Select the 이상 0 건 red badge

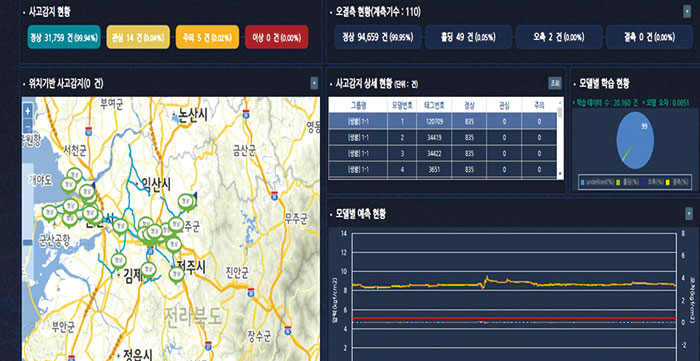coord(277,37)
